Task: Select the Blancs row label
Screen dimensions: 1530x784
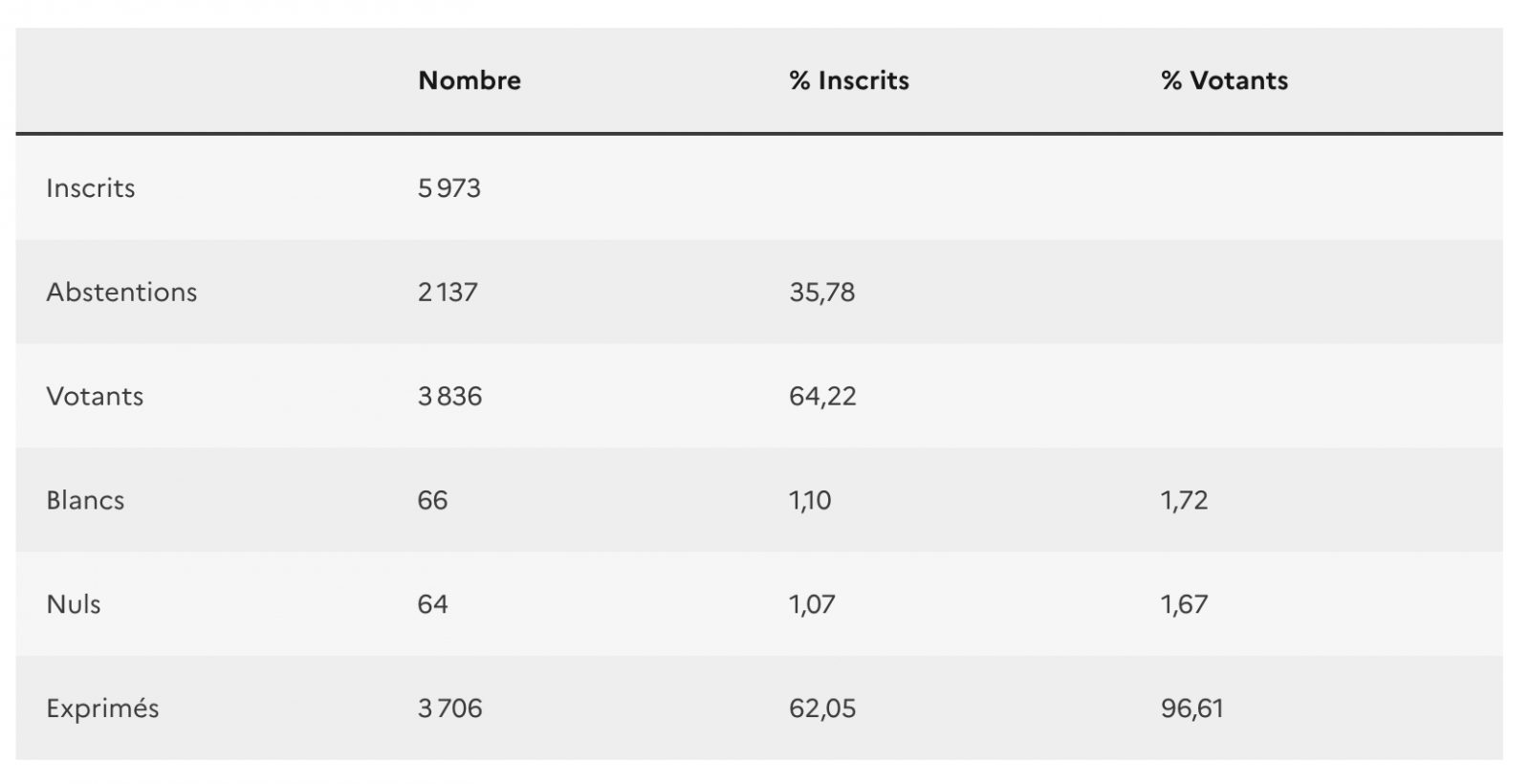Action: coord(85,501)
